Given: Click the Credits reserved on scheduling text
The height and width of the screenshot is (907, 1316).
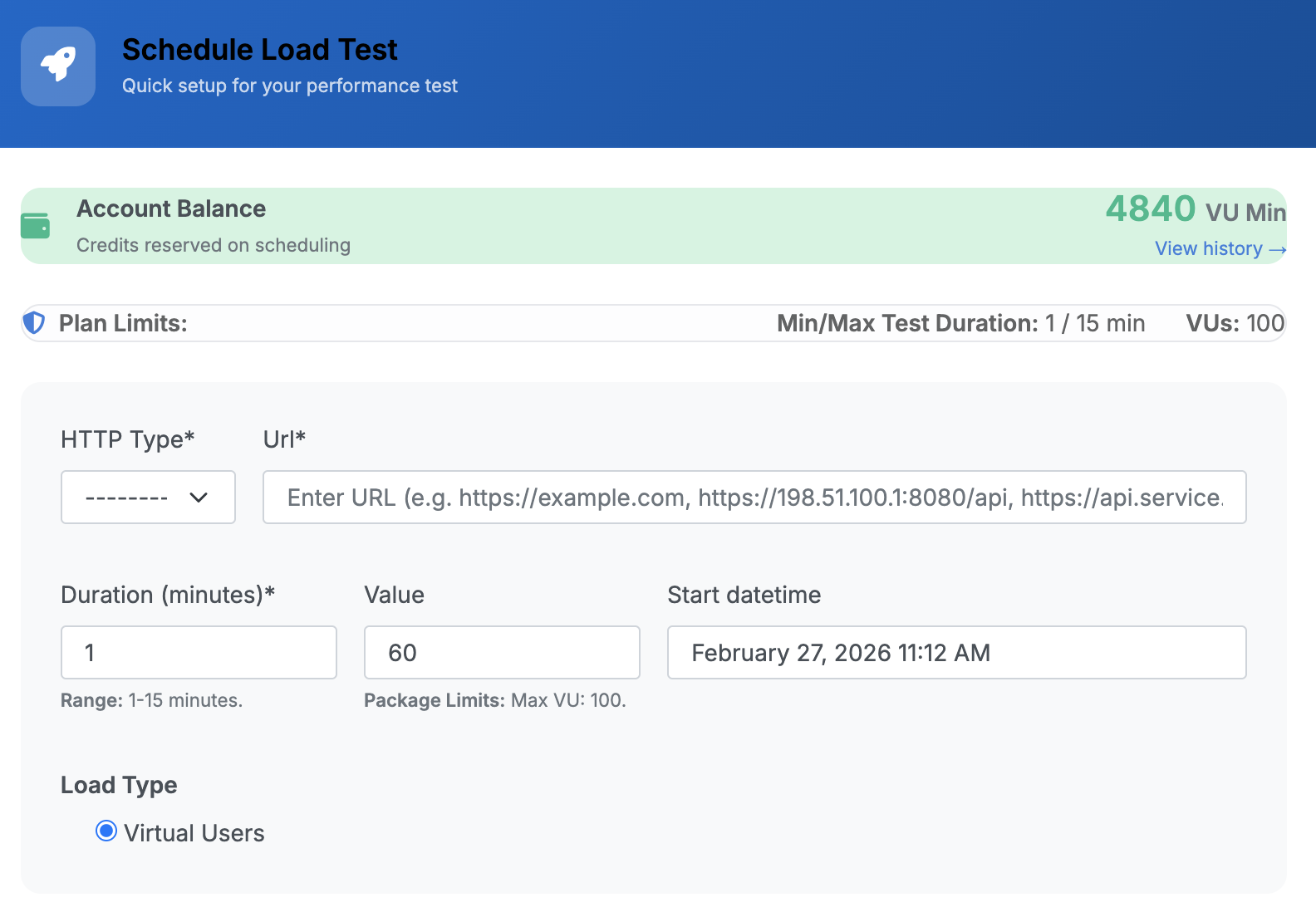Looking at the screenshot, I should (x=214, y=245).
